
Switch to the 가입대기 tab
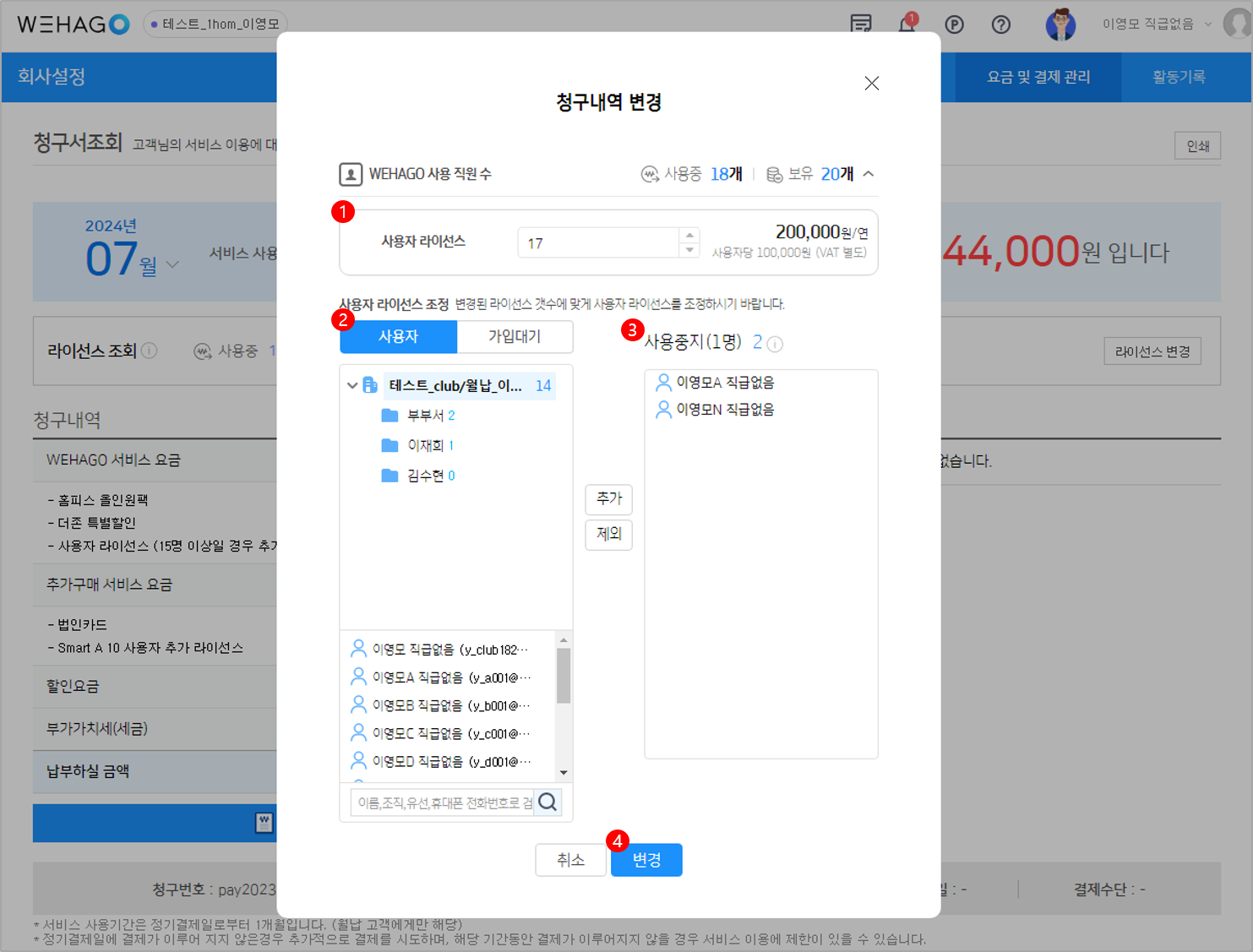(514, 336)
